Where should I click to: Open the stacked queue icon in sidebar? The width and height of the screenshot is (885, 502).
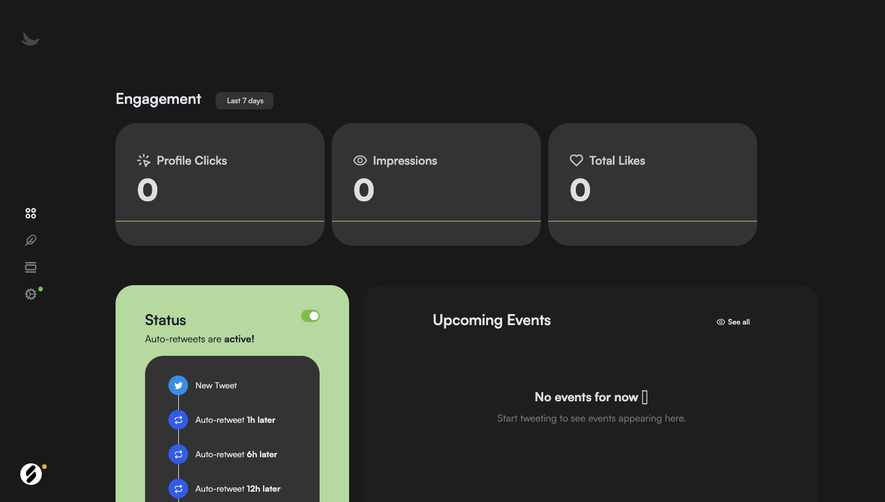(x=30, y=267)
